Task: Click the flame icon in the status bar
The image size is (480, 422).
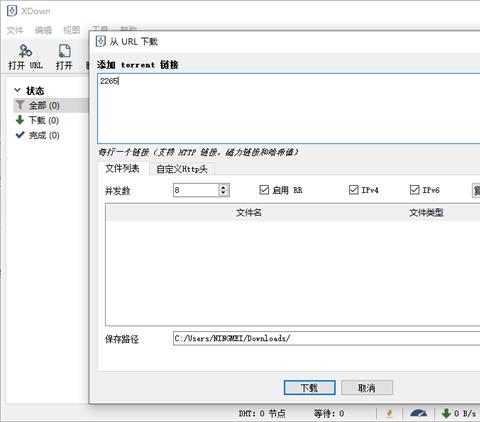Action: [x=389, y=413]
